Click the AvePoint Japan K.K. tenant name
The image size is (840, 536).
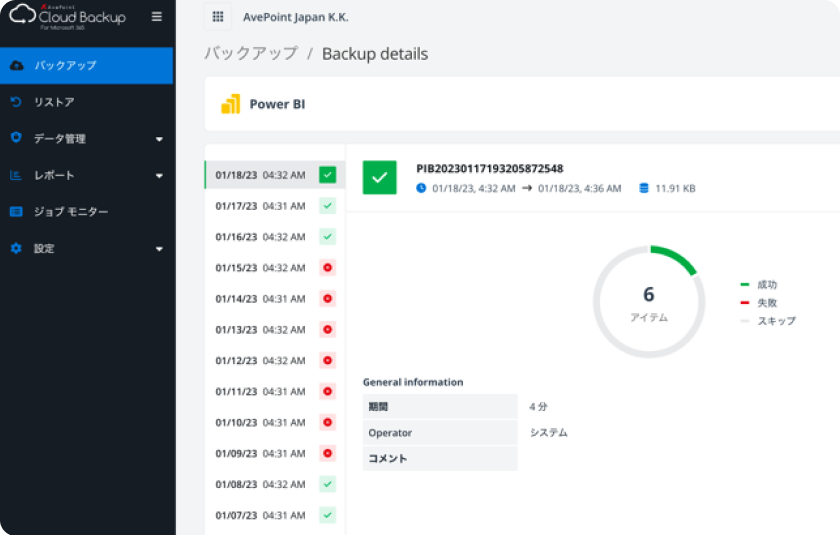pos(296,17)
